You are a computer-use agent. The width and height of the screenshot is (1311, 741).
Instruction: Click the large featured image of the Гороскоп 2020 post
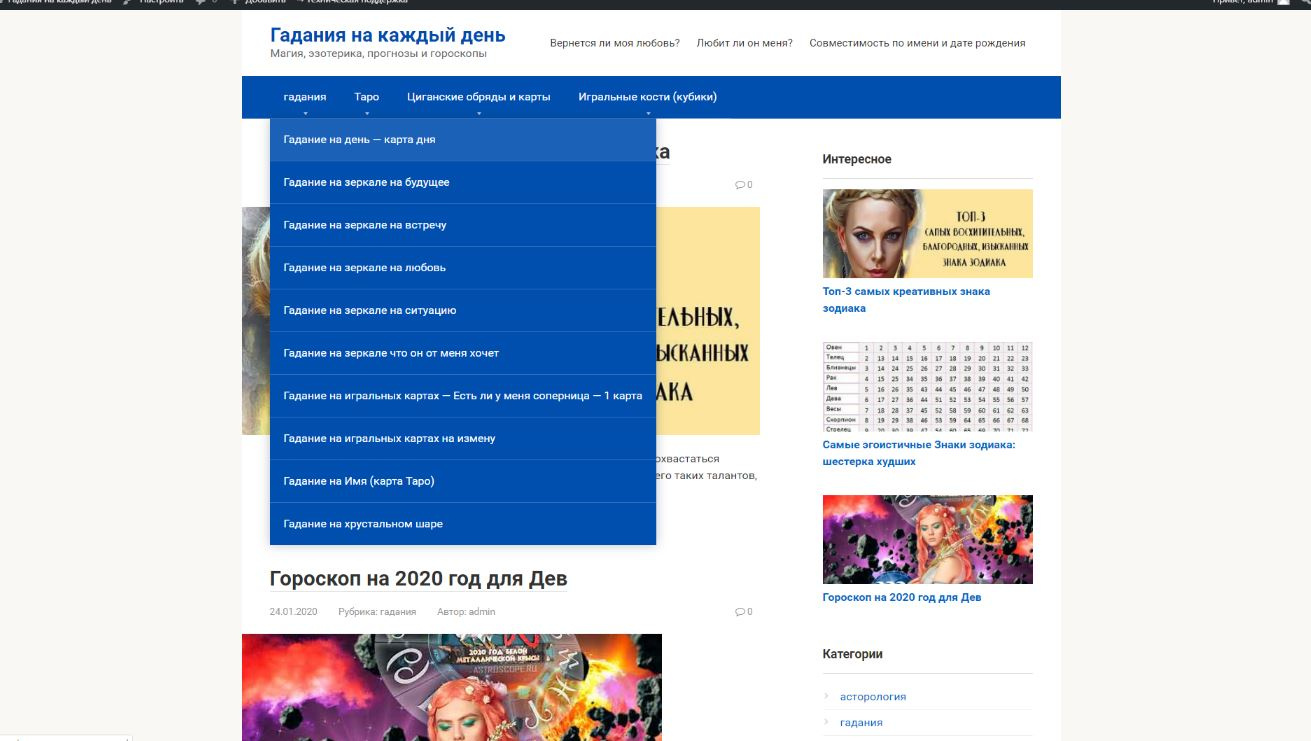click(452, 687)
